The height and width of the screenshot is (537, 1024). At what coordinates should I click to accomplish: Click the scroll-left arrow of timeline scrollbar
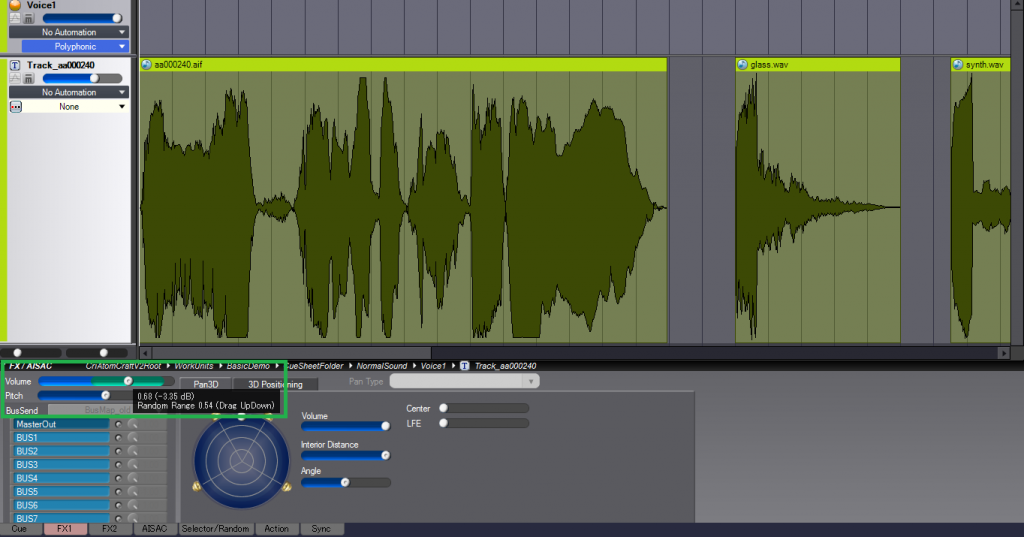(146, 353)
